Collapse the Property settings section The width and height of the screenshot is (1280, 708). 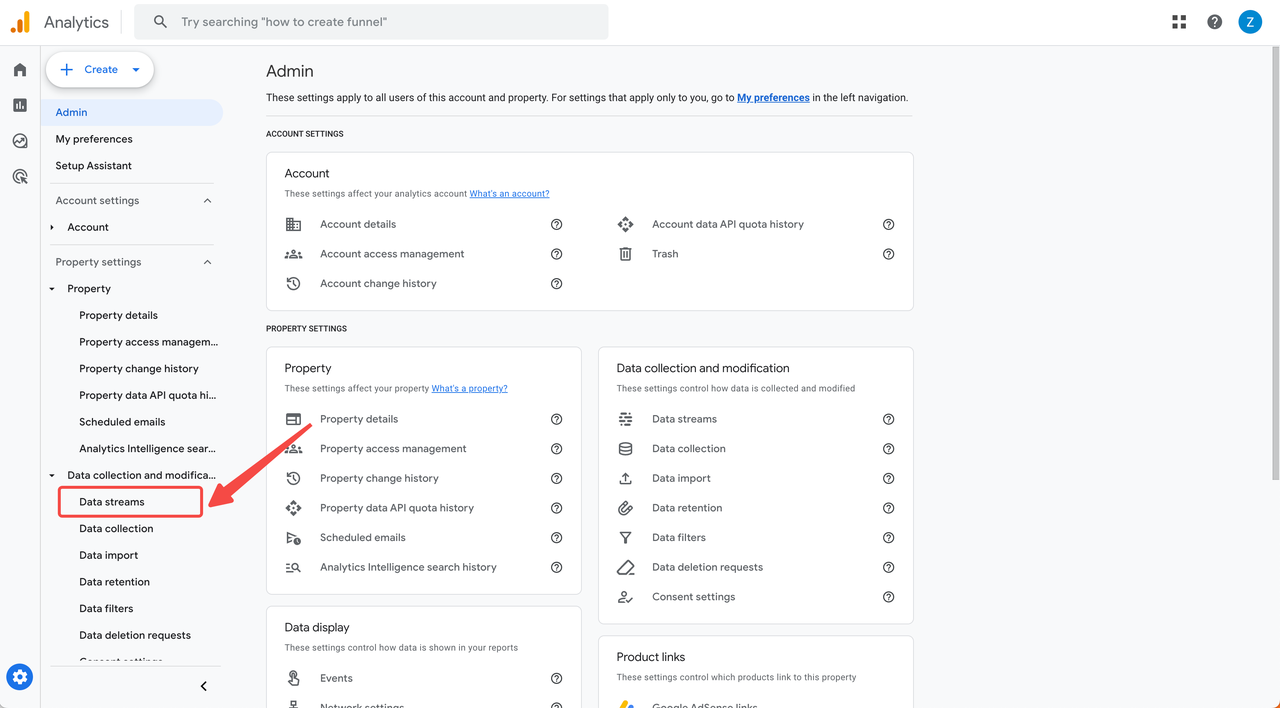click(x=207, y=262)
